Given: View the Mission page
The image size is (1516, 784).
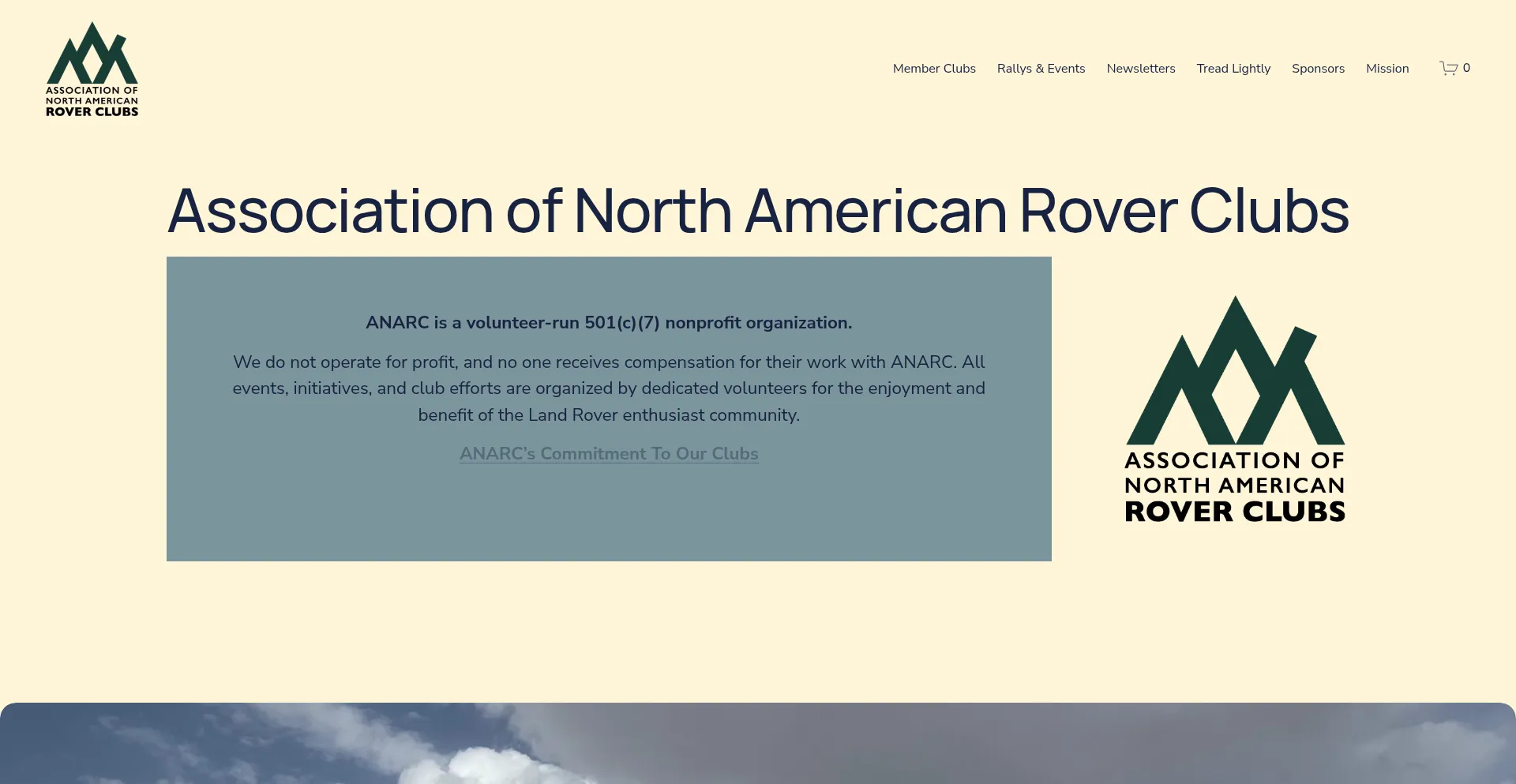Looking at the screenshot, I should [1387, 69].
